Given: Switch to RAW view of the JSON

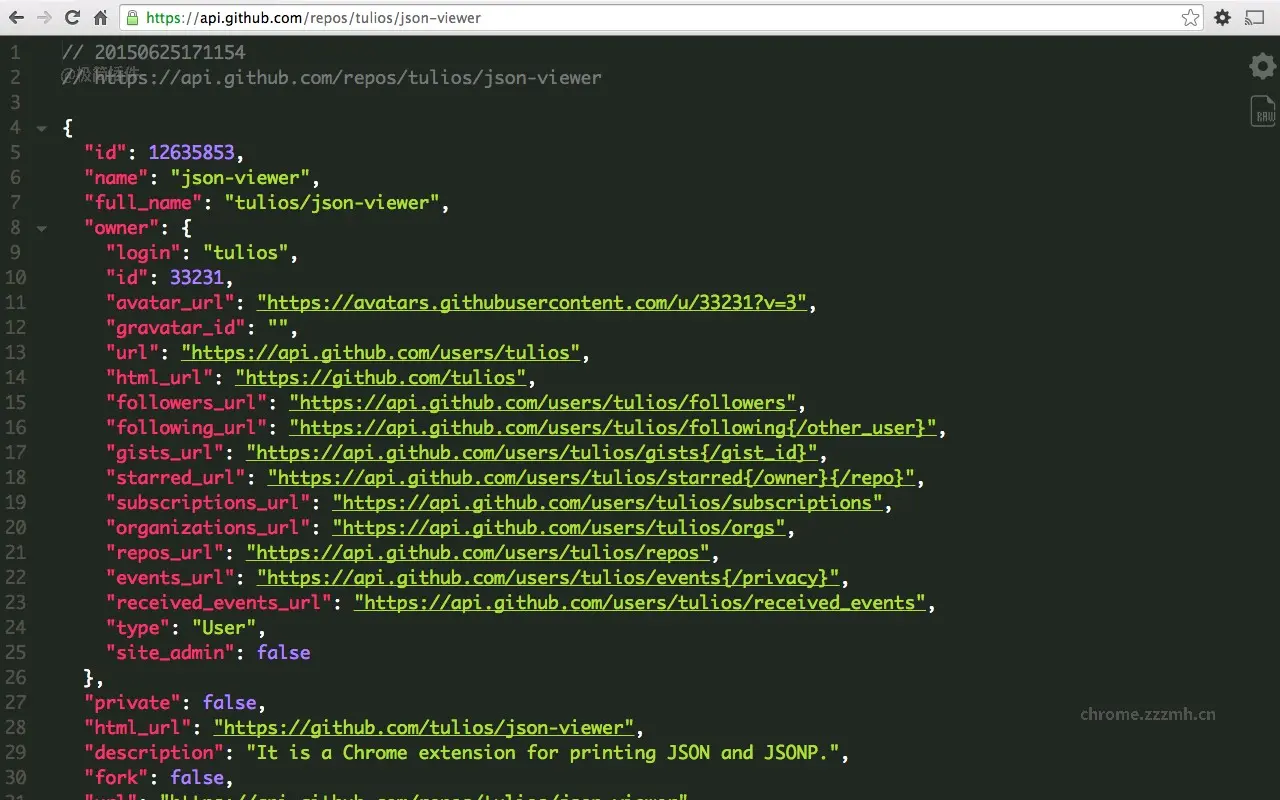Looking at the screenshot, I should 1261,110.
